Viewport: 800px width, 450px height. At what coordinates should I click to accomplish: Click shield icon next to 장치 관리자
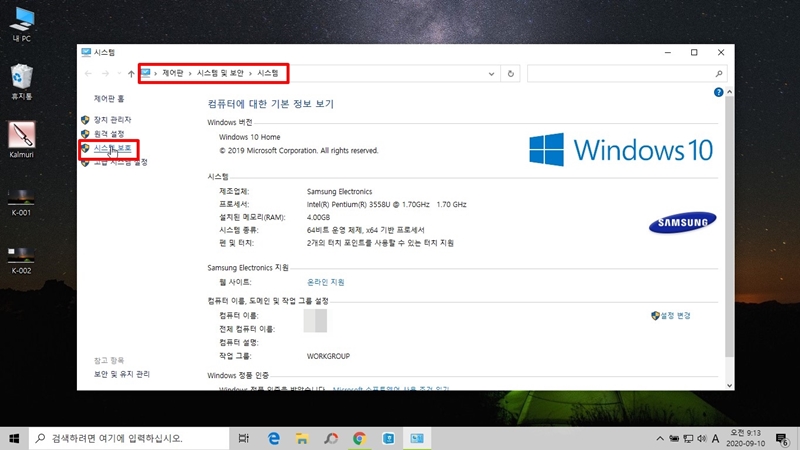pyautogui.click(x=85, y=119)
